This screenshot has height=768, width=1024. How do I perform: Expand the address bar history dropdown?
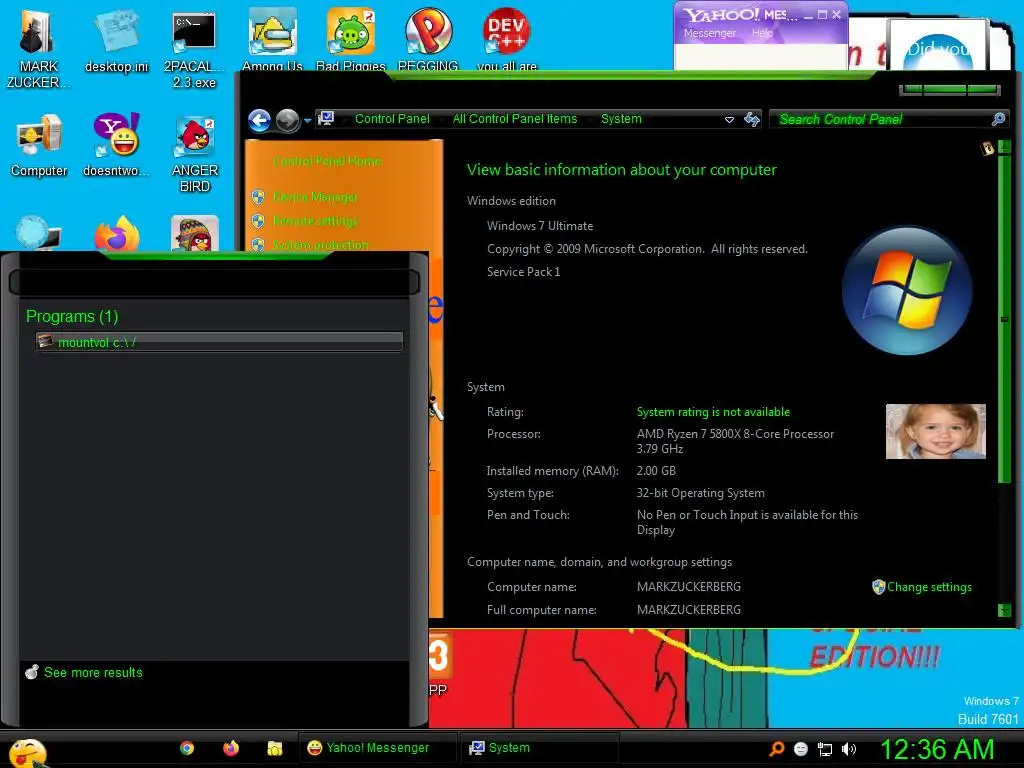click(x=729, y=120)
